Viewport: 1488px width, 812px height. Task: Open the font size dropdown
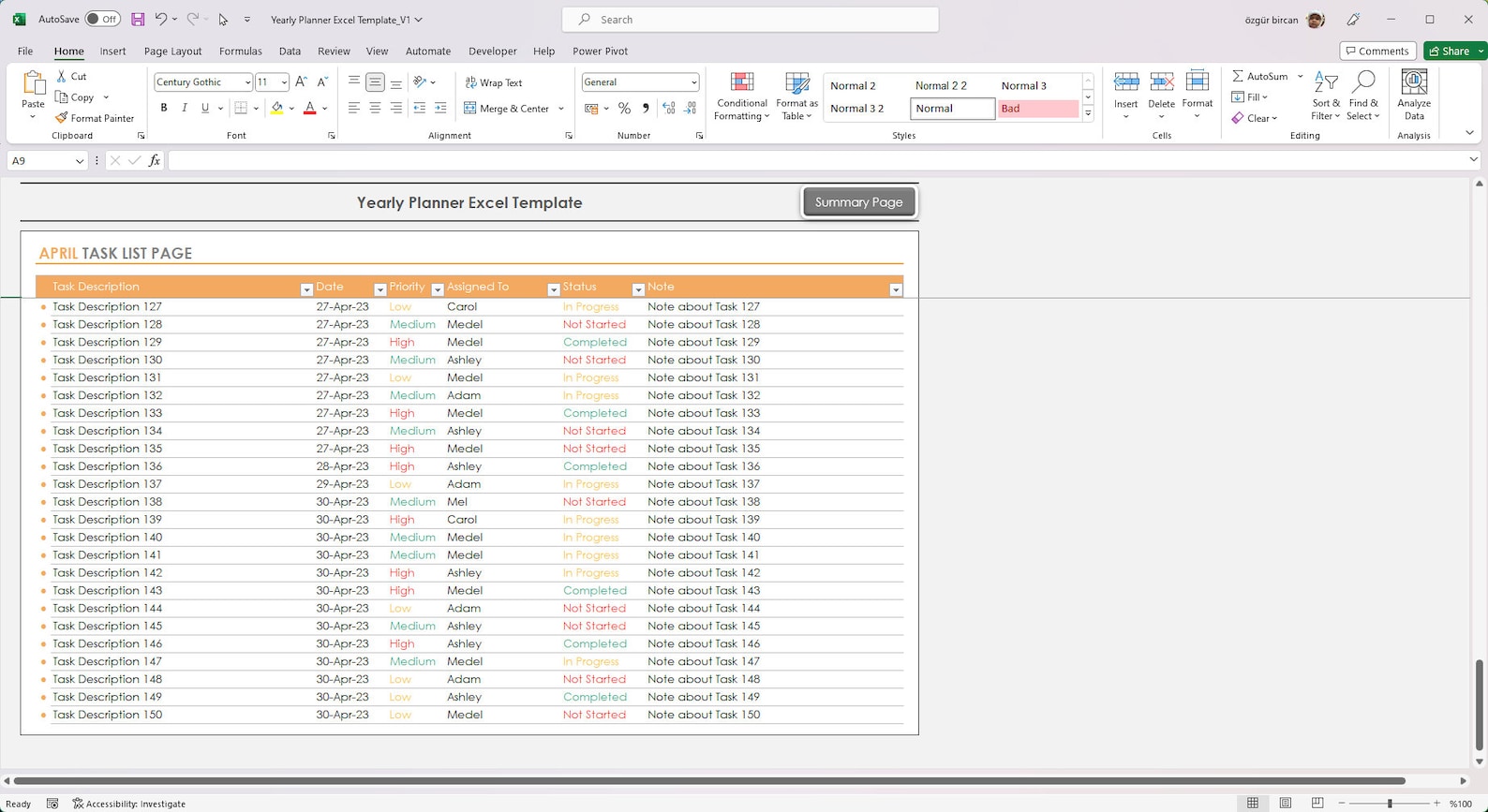tap(284, 82)
